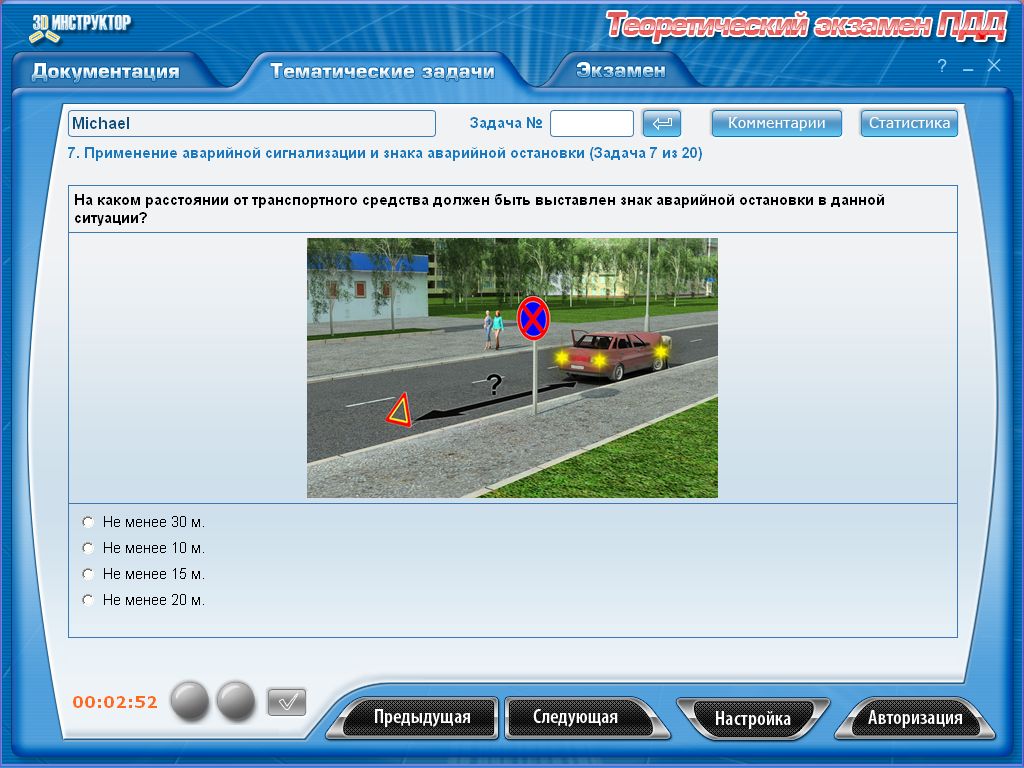Click the Задача № input field
Viewport: 1024px width, 768px height.
tap(591, 123)
